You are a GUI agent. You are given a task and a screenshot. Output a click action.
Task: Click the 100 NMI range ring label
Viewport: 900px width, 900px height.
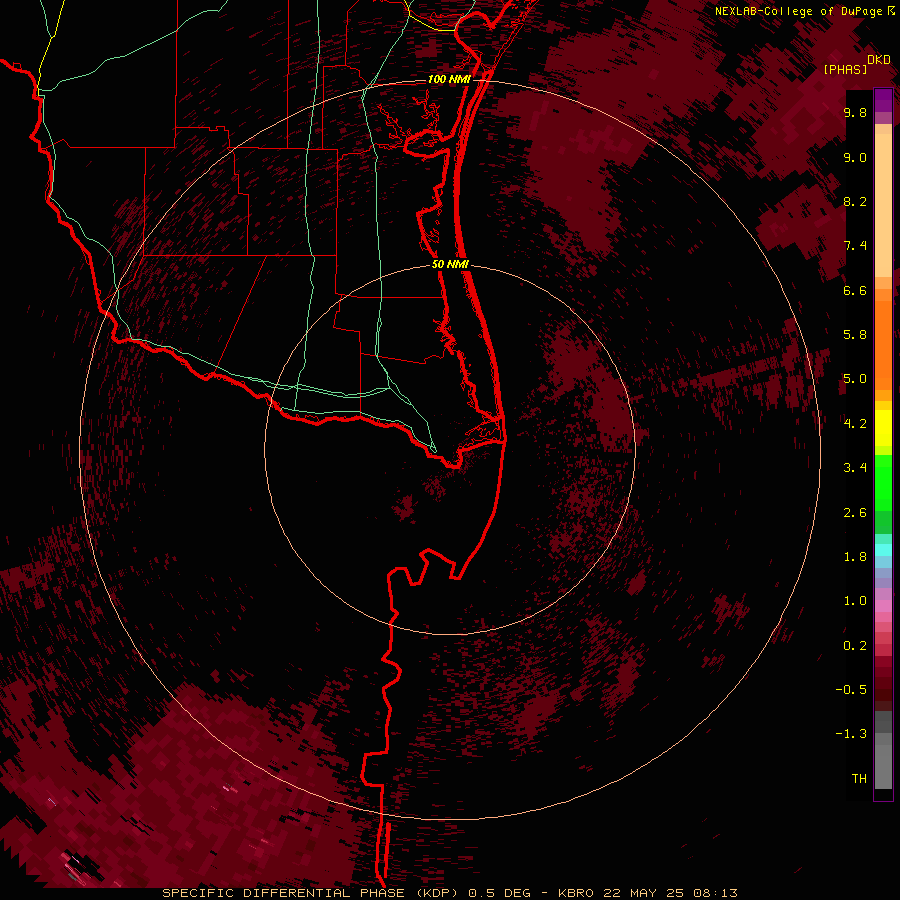pyautogui.click(x=449, y=79)
